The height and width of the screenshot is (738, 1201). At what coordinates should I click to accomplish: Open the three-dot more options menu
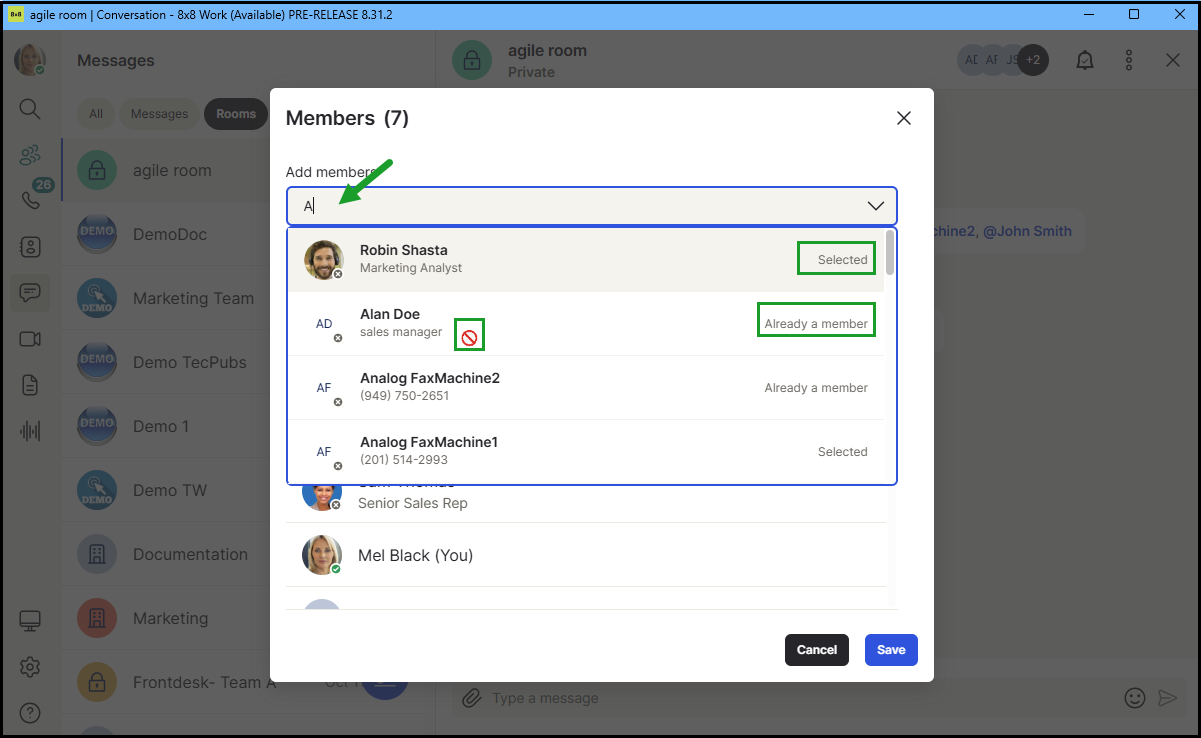(1129, 61)
